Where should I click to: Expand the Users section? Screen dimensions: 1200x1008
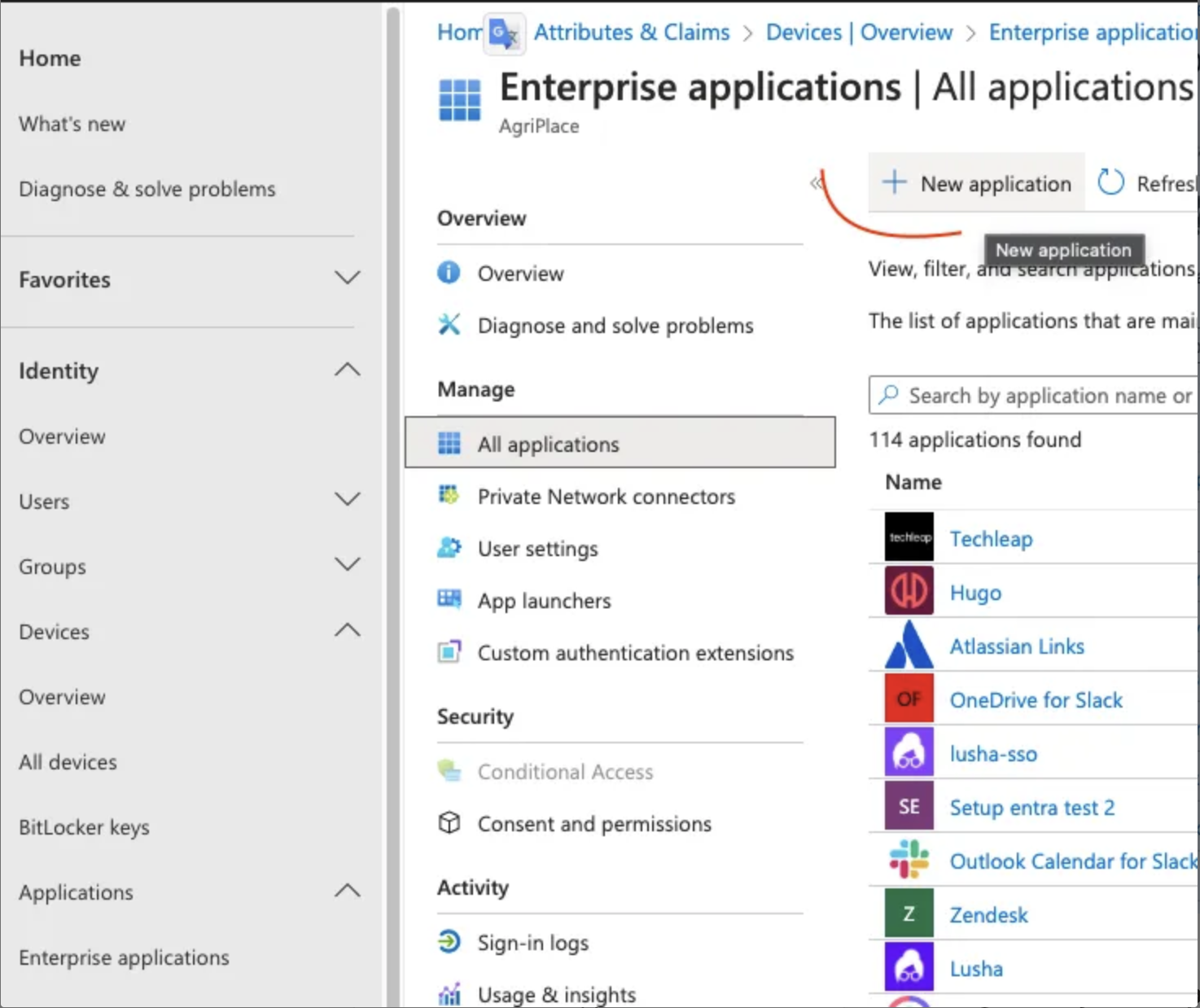pos(348,499)
